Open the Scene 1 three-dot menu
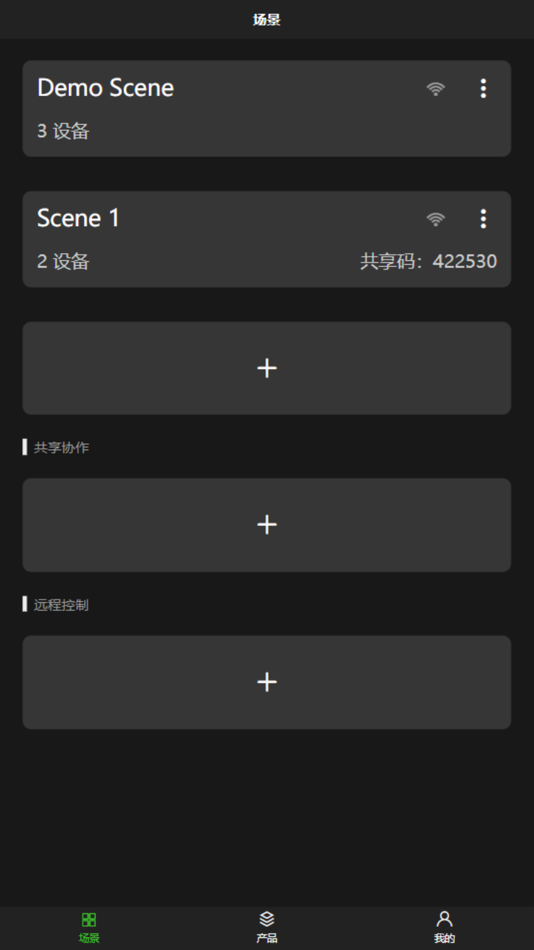 (x=483, y=219)
